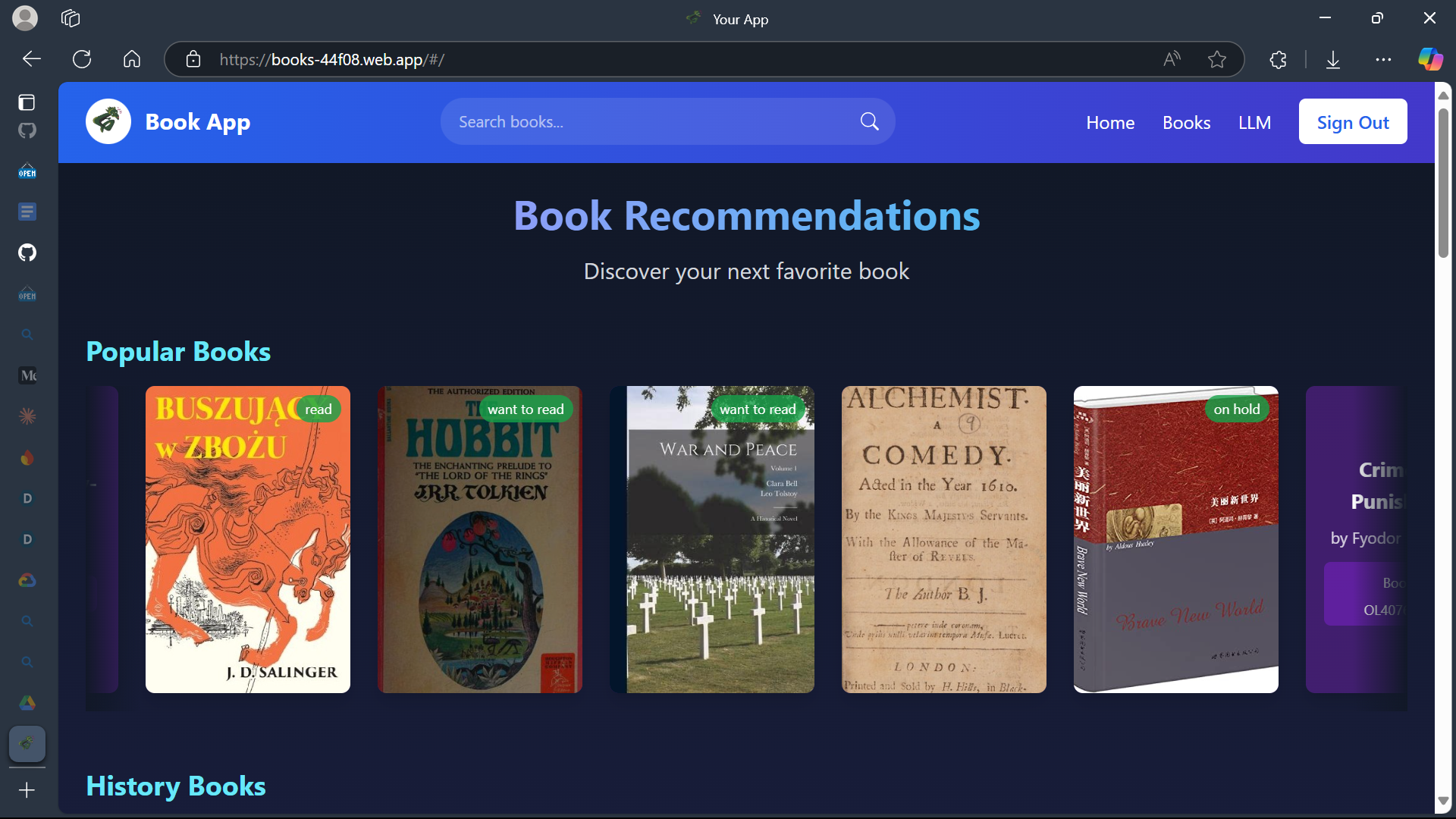This screenshot has height=819, width=1456.
Task: Open the Books nav link
Action: pyautogui.click(x=1186, y=122)
